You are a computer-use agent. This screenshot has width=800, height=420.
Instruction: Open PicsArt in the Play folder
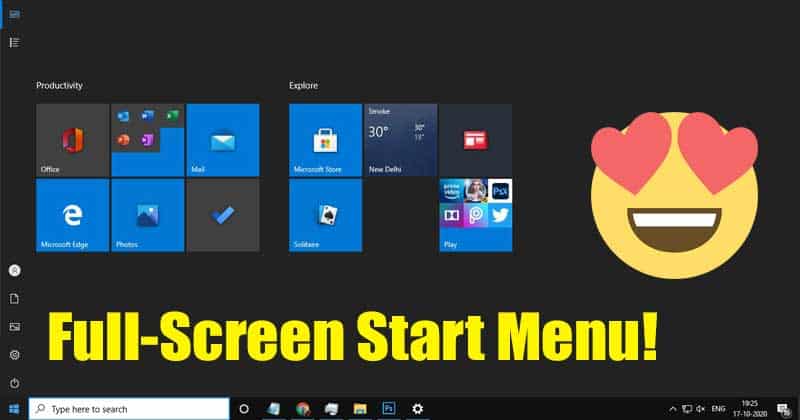click(476, 215)
